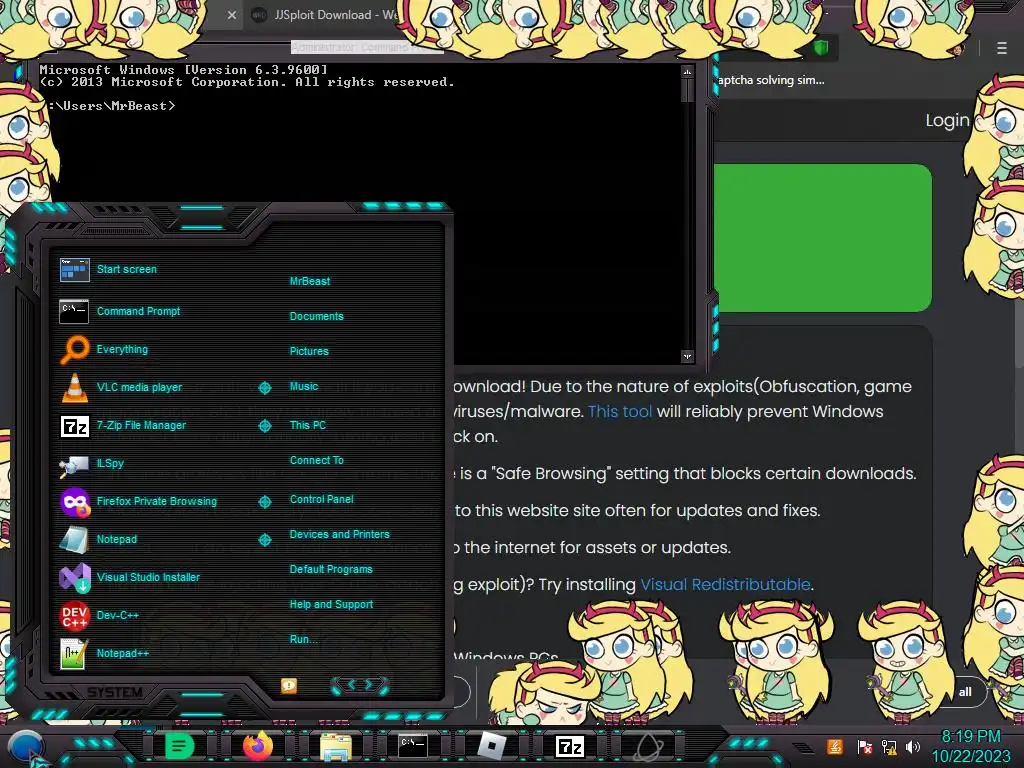Open MrBeast user folder

[310, 281]
